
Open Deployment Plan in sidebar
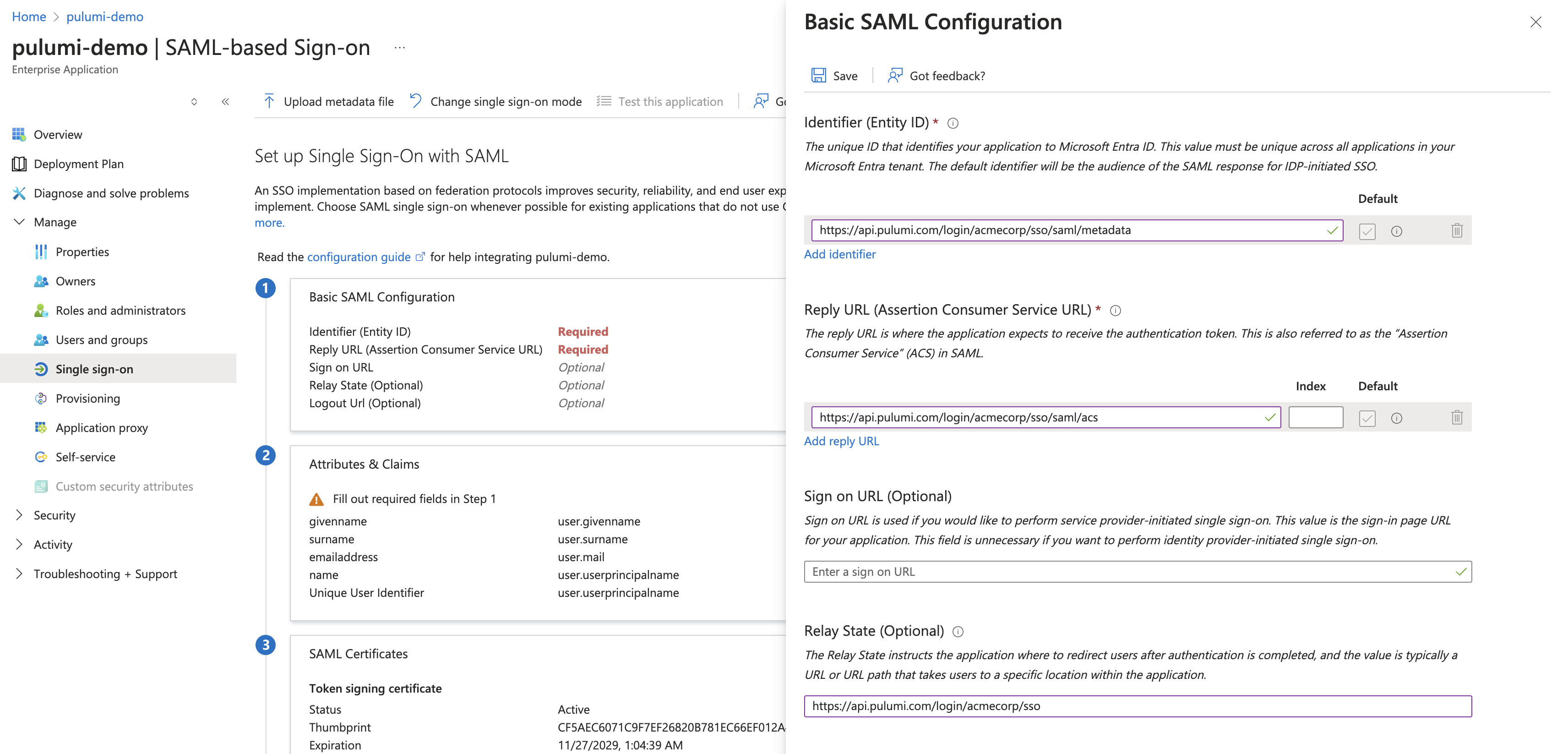(78, 164)
